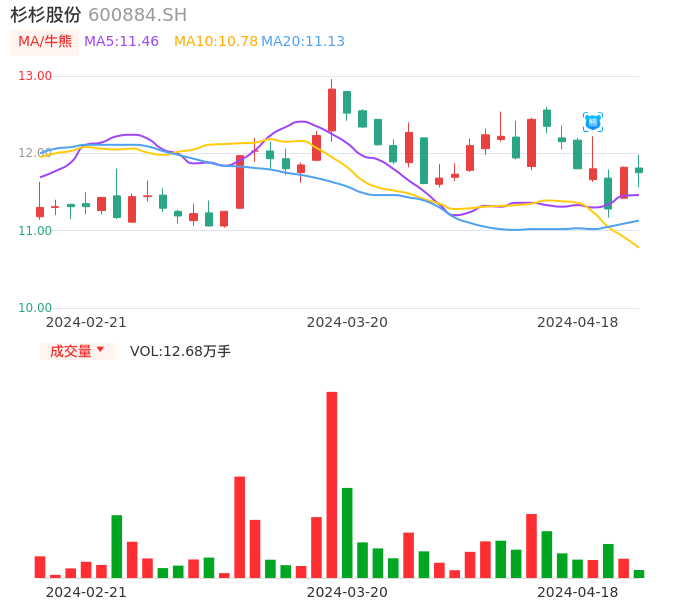Click the last green candlestick on the right
Viewport: 686px width, 606px height.
639,170
